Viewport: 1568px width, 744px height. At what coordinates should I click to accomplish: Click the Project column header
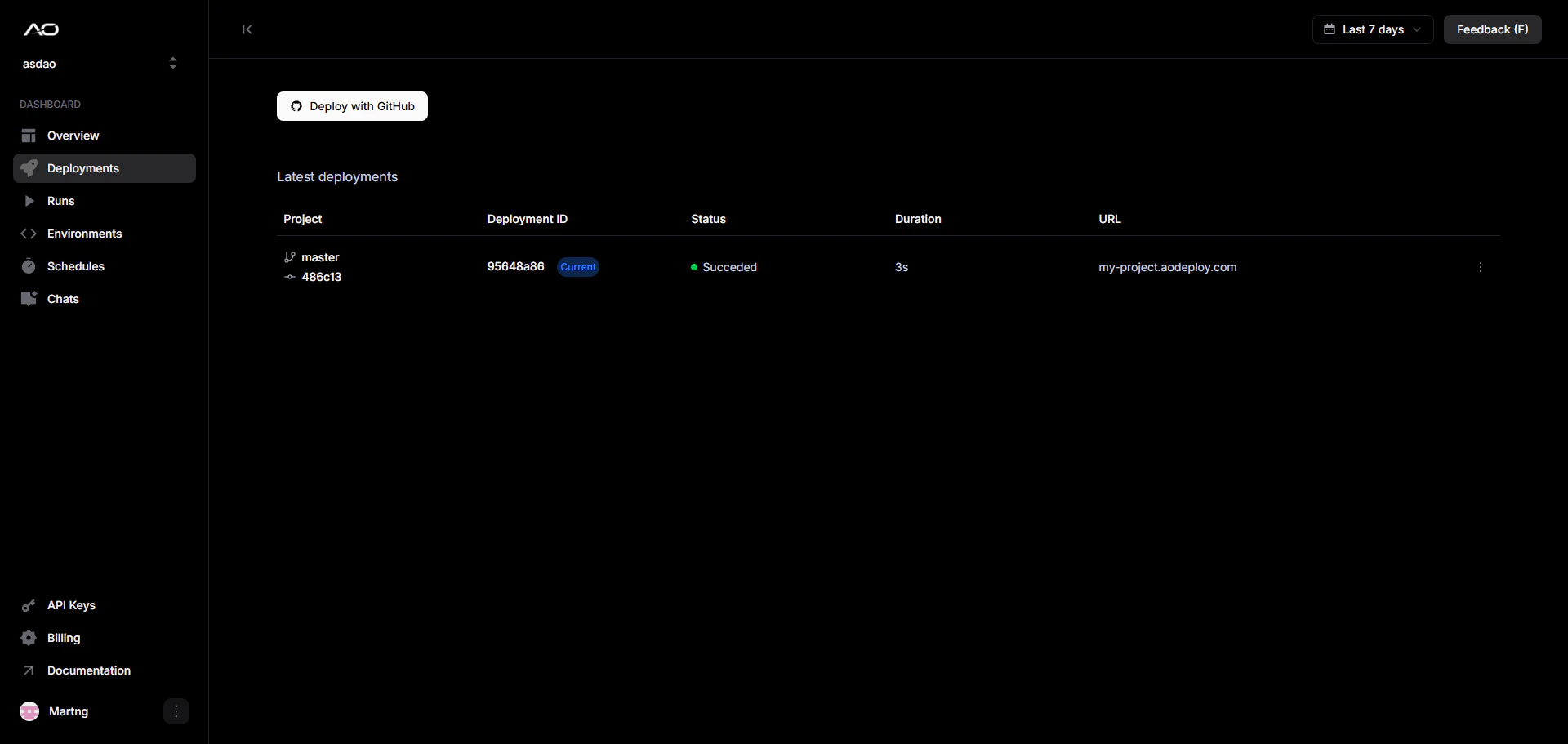pyautogui.click(x=303, y=219)
